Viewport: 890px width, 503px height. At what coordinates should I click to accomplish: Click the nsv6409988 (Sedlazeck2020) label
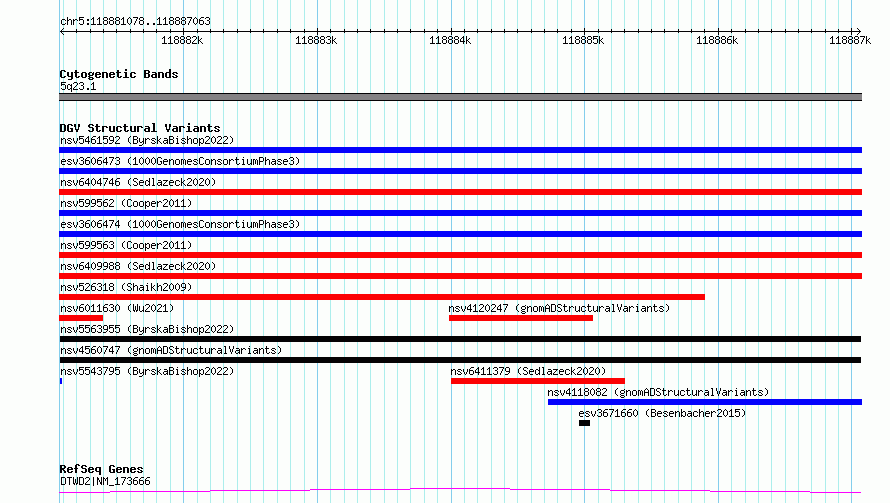pos(138,266)
